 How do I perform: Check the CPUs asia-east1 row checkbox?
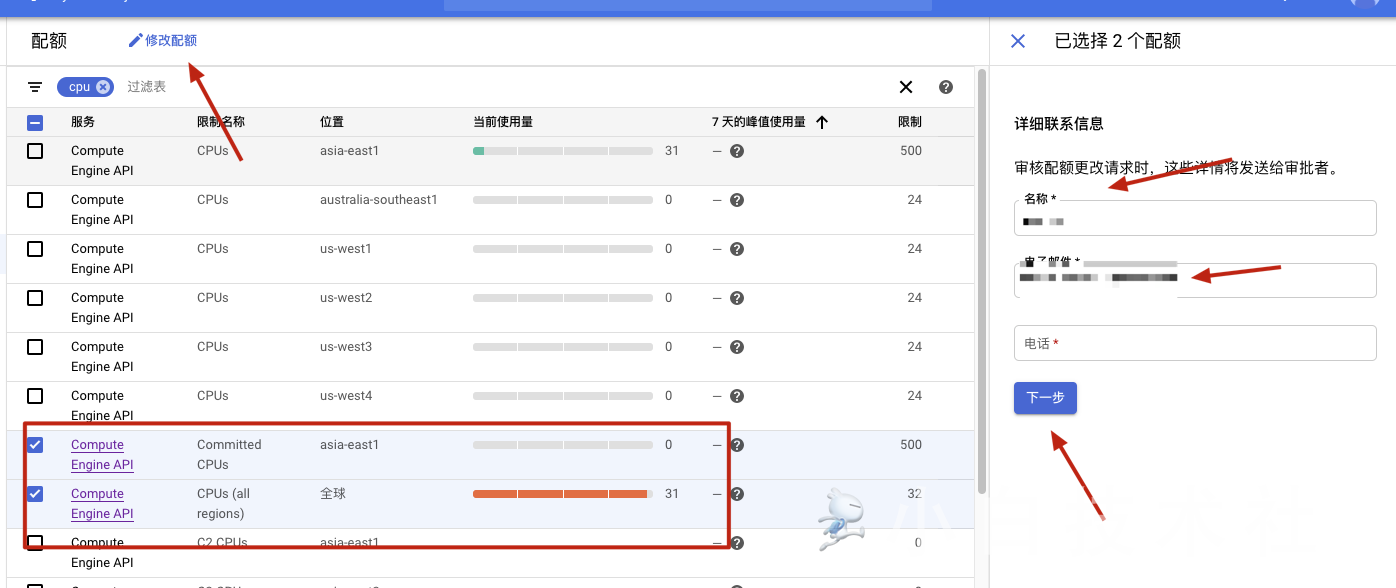point(35,151)
